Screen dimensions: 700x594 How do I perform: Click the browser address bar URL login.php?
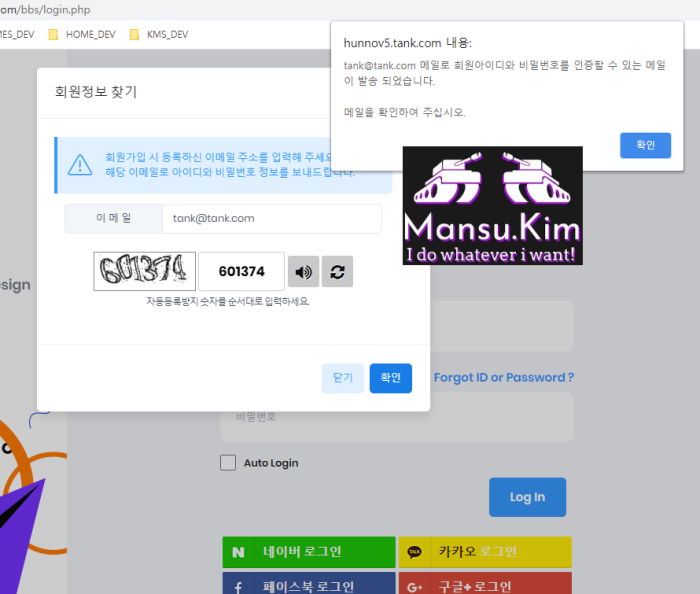click(x=45, y=9)
